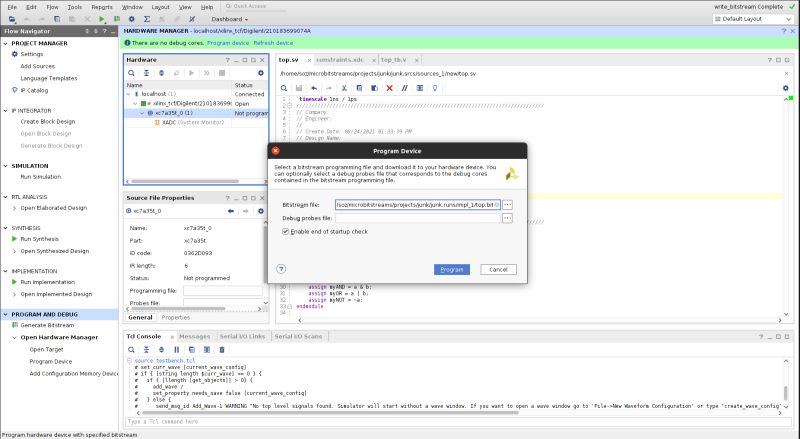Toggle Enable end of startup check

(285, 231)
